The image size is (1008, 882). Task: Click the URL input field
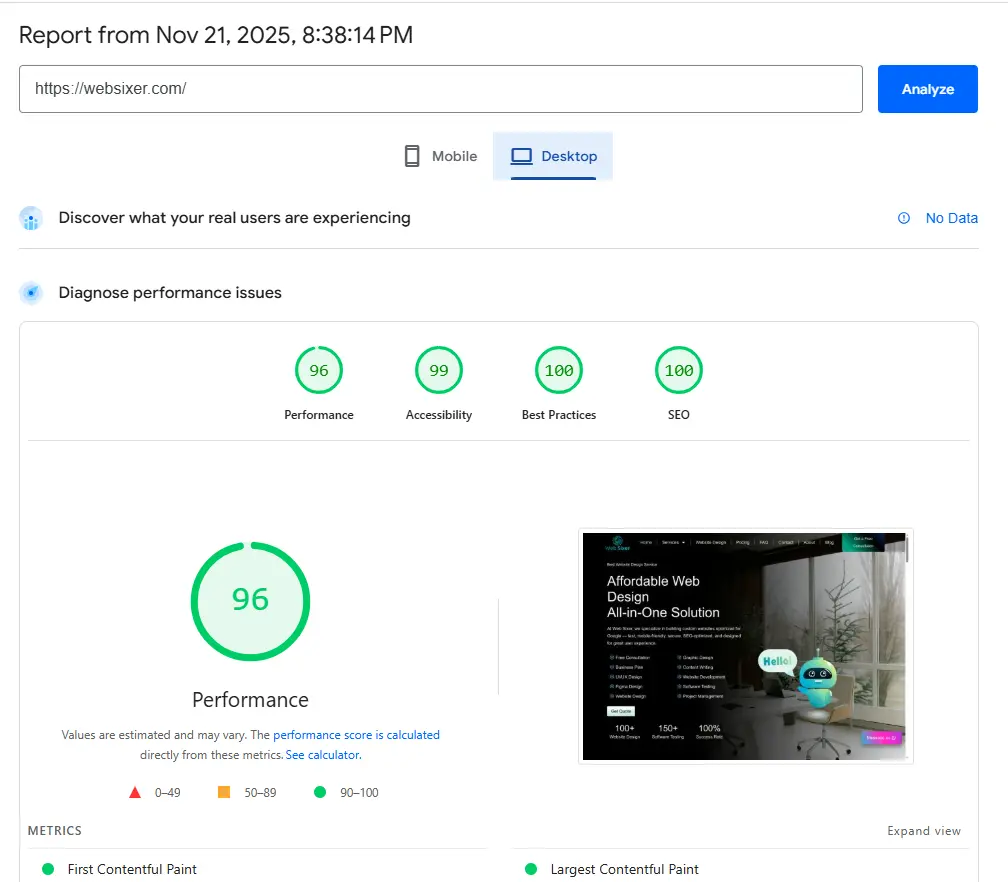440,89
